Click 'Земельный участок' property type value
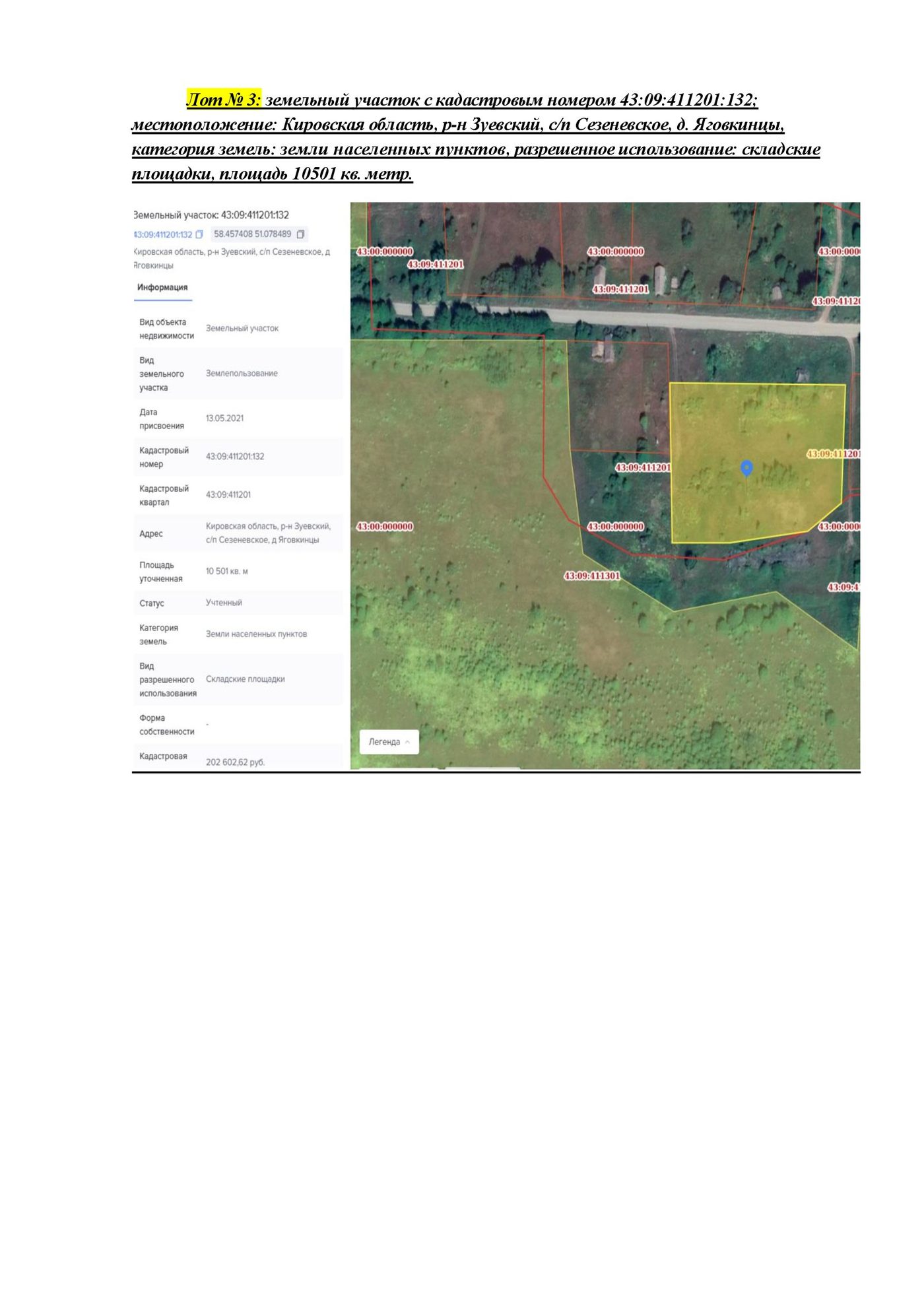The width and height of the screenshot is (924, 1307). (x=242, y=328)
